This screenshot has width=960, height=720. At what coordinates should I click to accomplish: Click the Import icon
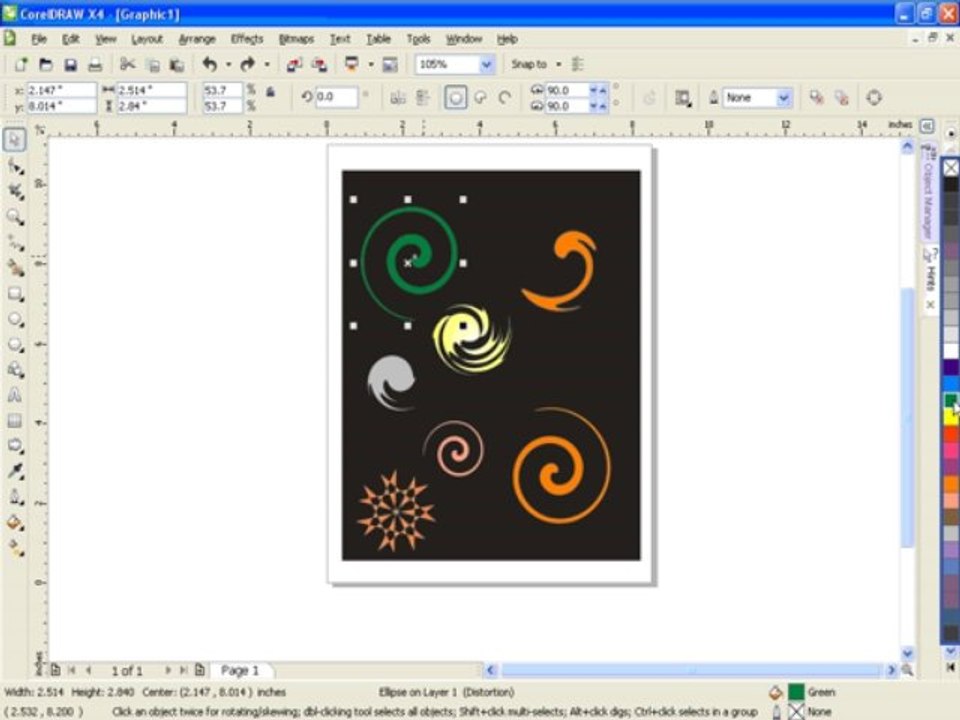coord(294,64)
